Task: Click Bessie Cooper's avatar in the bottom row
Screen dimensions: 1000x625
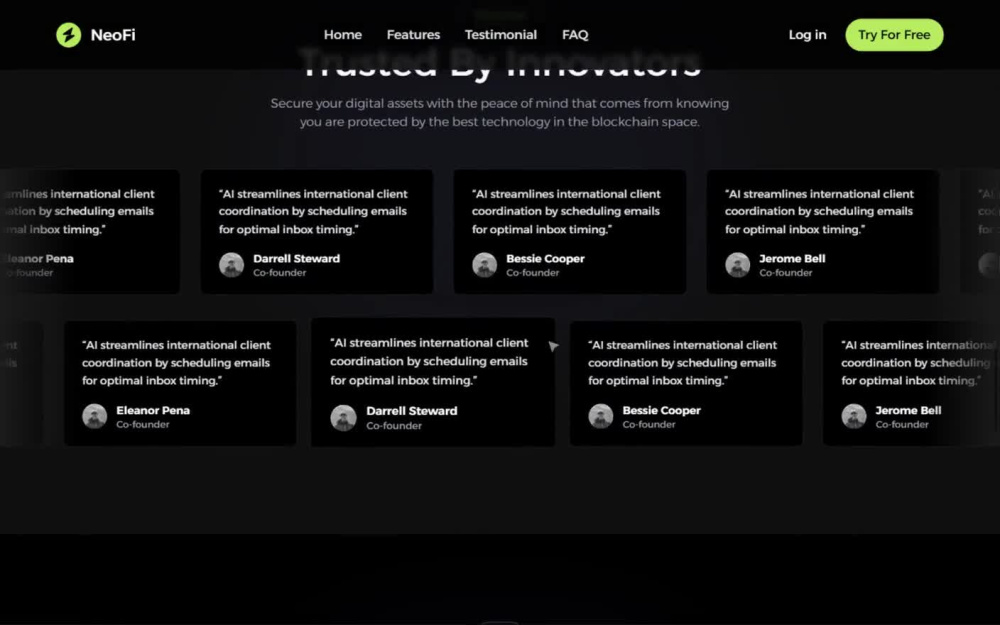Action: (x=601, y=416)
